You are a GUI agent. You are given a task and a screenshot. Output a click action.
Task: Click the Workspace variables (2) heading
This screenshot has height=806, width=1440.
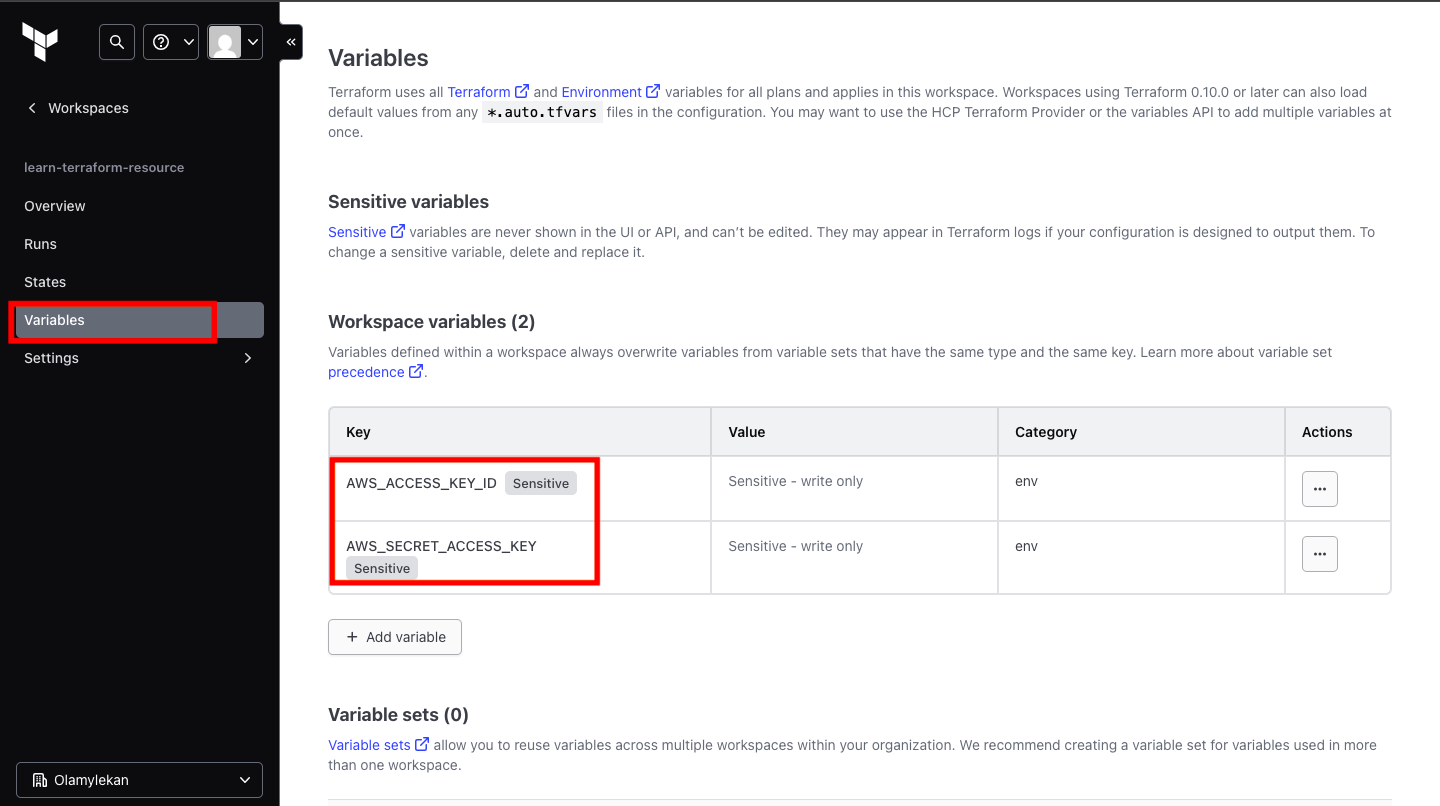click(432, 322)
